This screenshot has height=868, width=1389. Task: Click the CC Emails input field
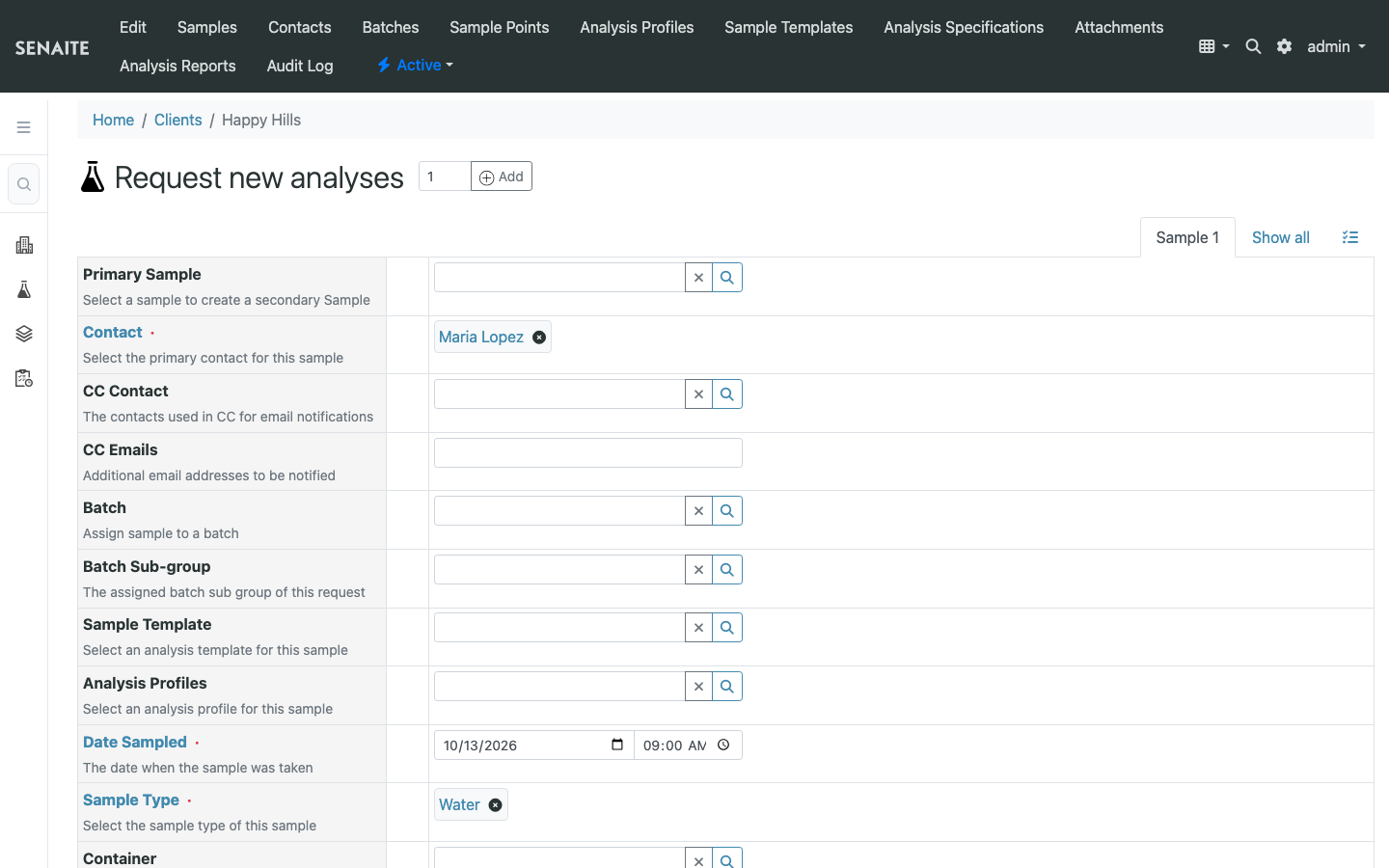tap(588, 453)
